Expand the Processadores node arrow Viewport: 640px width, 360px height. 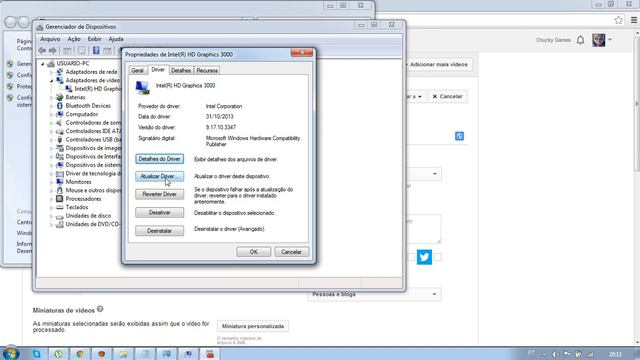tap(51, 199)
